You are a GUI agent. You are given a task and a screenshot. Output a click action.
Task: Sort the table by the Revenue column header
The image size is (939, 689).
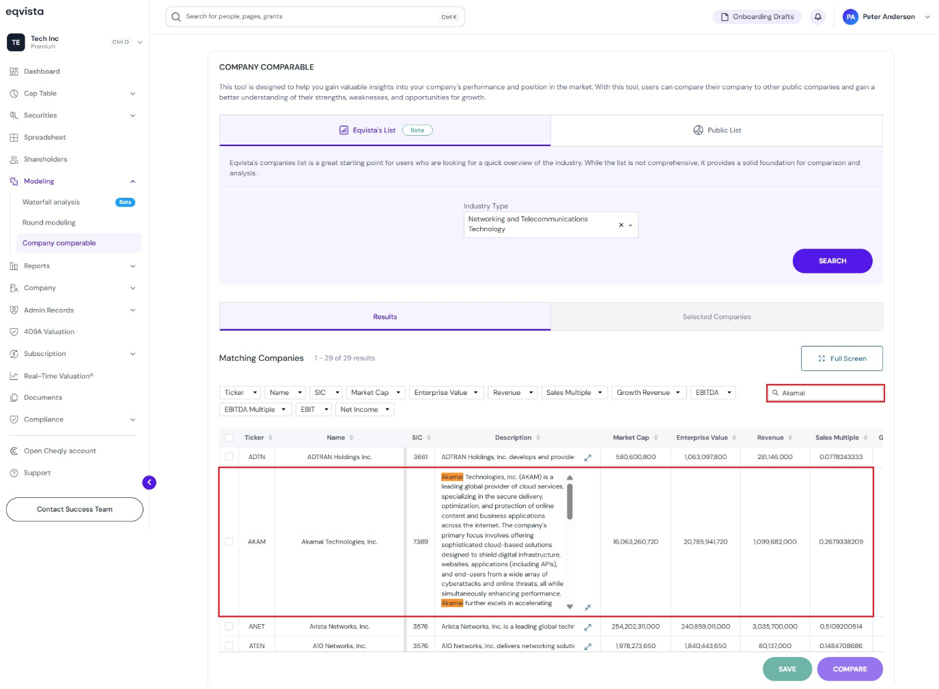(774, 438)
